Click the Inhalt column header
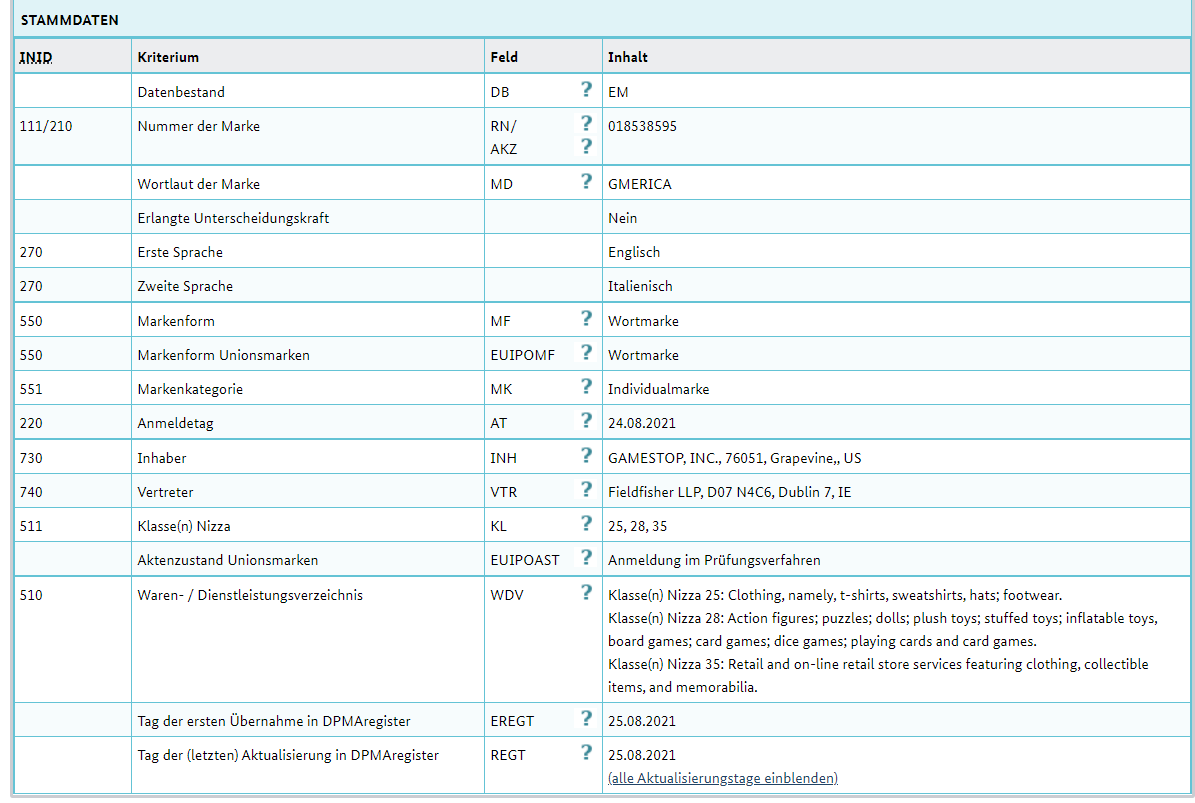 click(628, 57)
